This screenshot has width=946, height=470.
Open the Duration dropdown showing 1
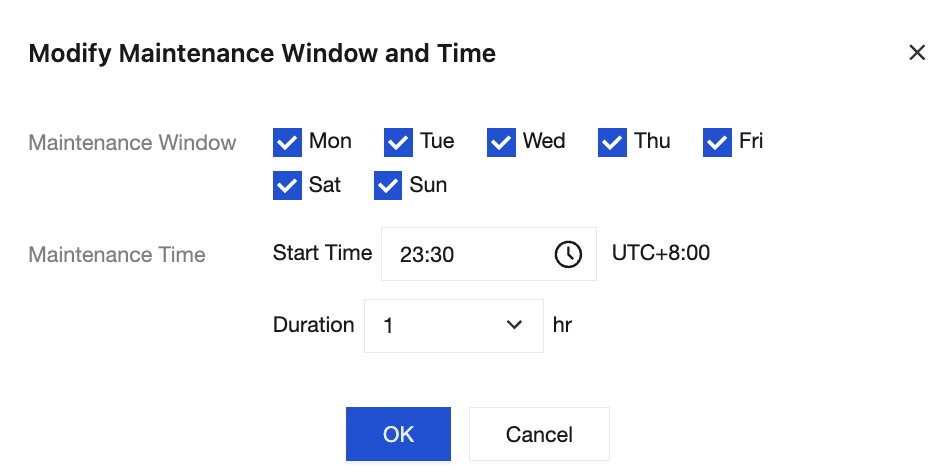pyautogui.click(x=453, y=326)
